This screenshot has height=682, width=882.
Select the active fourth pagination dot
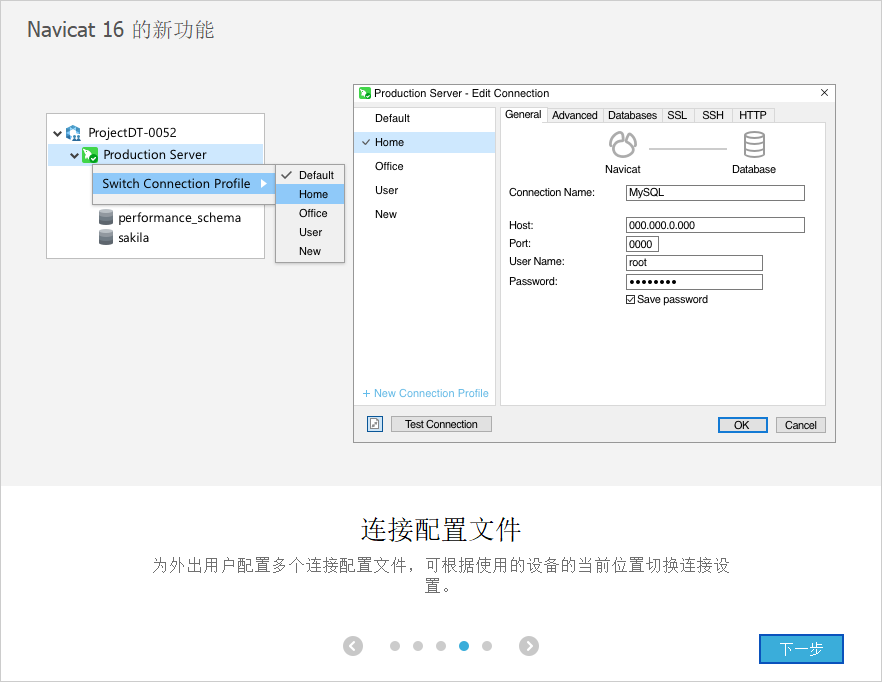coord(464,646)
